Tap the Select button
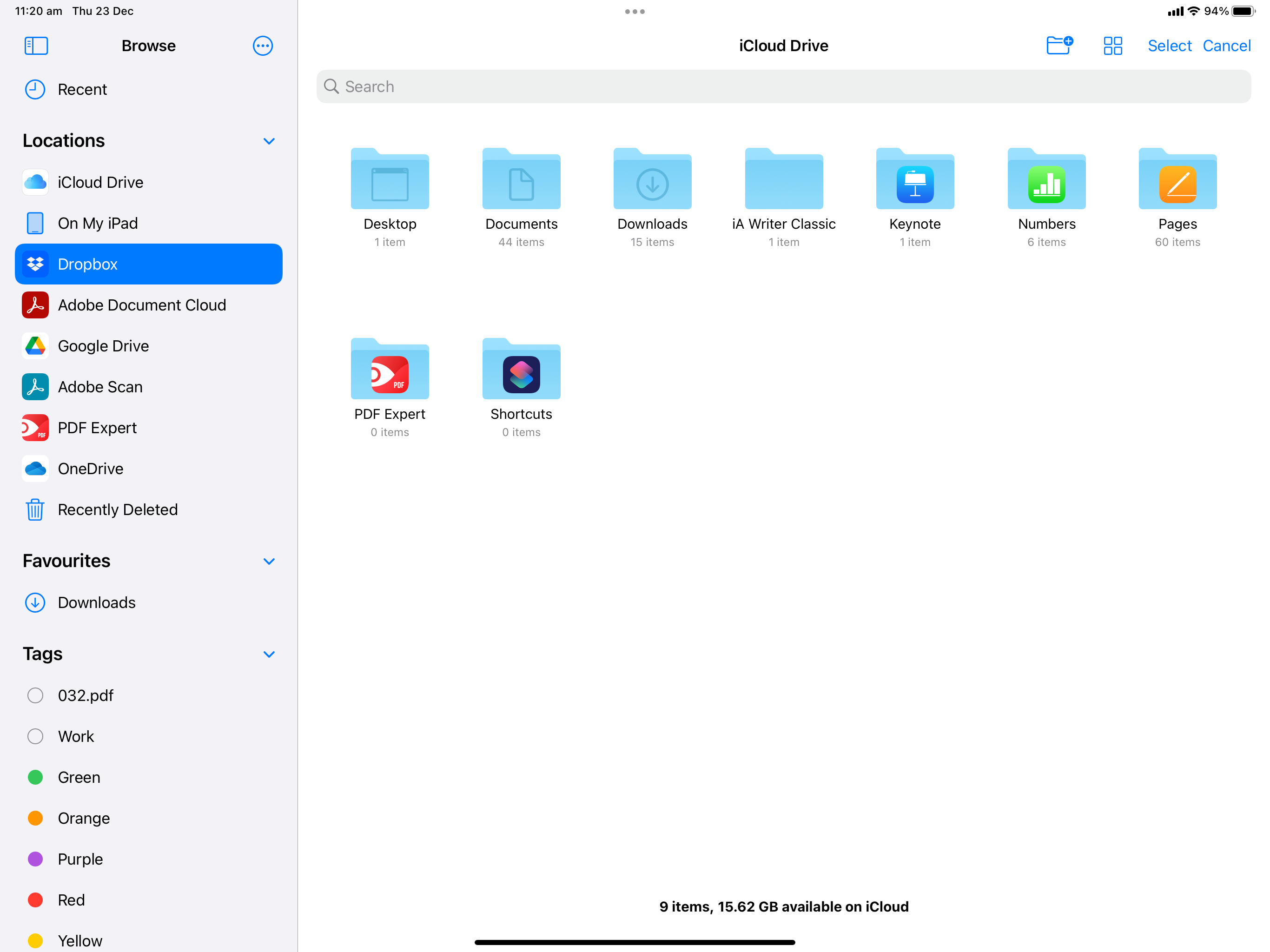This screenshot has height=952, width=1270. click(x=1169, y=46)
